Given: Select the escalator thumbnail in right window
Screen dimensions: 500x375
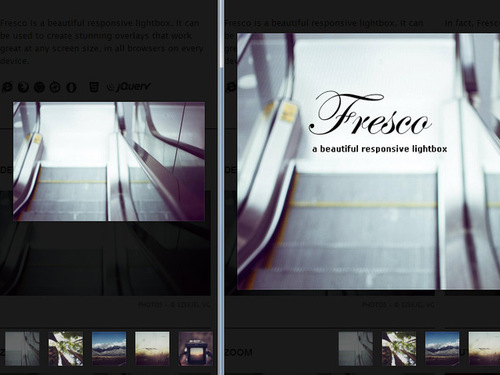Looking at the screenshot, I should tap(356, 349).
